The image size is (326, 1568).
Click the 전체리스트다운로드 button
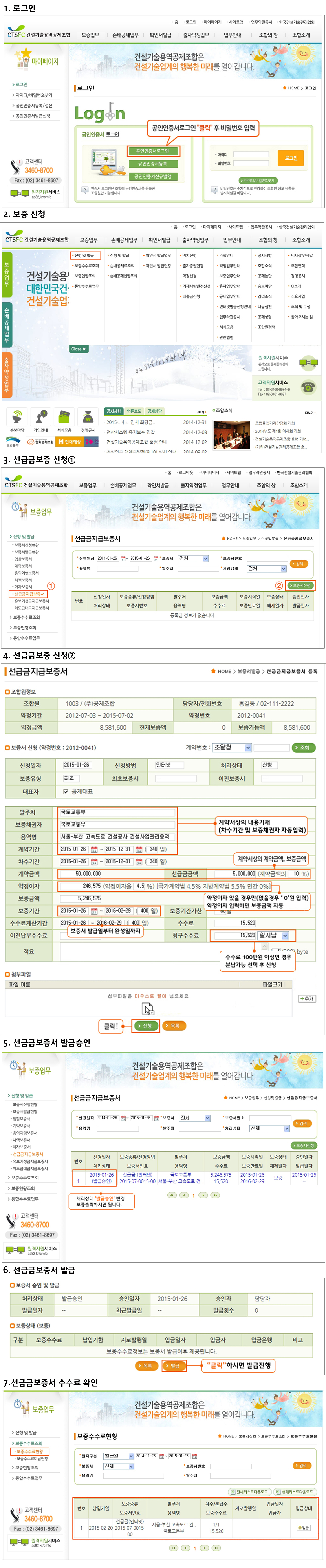pyautogui.click(x=250, y=1492)
